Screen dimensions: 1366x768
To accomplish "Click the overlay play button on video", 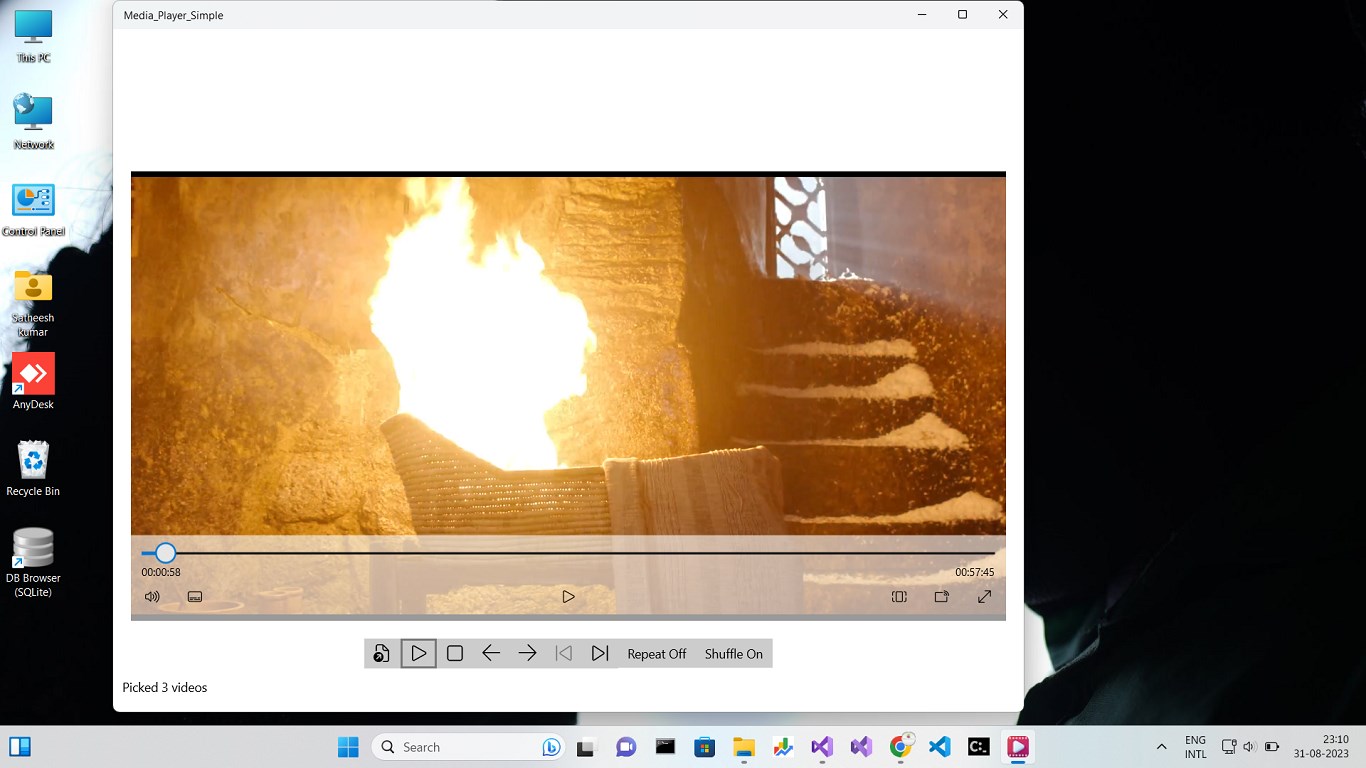I will point(568,597).
